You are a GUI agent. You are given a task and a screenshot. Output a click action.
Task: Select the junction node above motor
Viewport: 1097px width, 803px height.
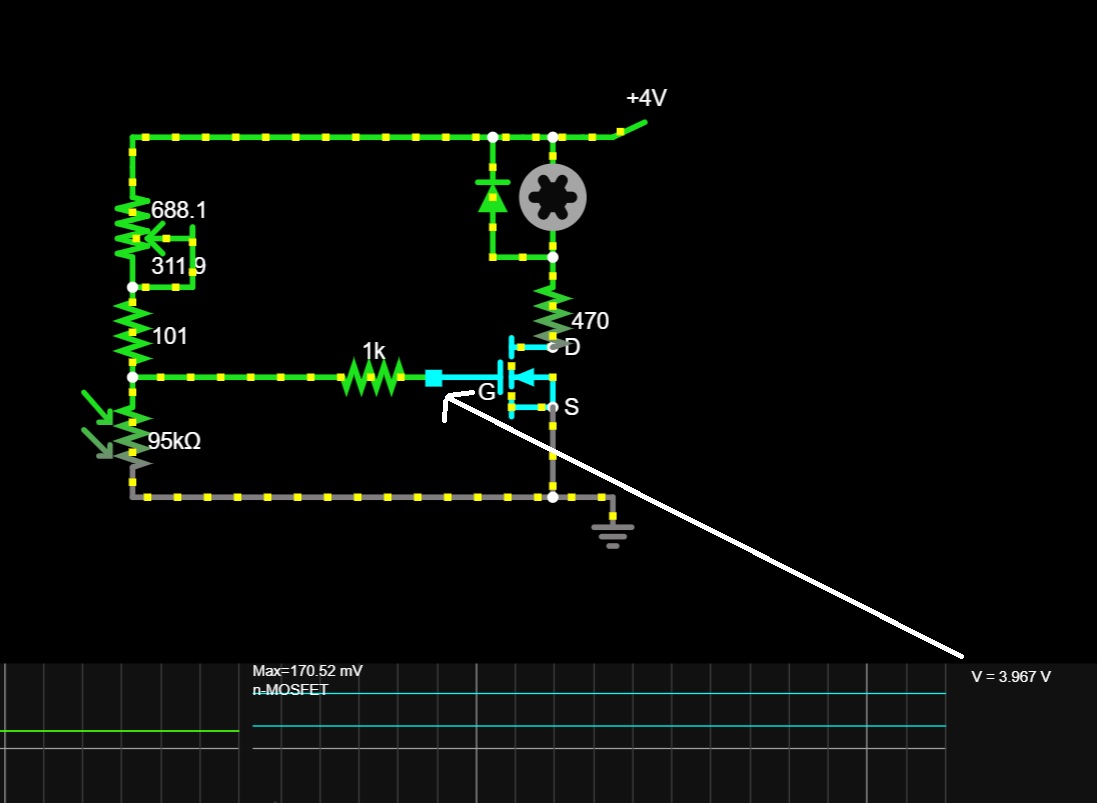coord(553,137)
